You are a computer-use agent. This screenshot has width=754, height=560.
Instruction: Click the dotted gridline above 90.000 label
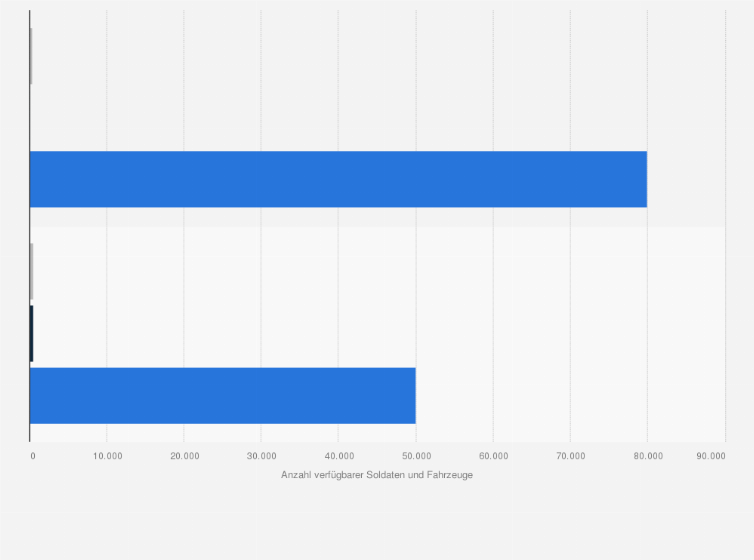[725, 226]
